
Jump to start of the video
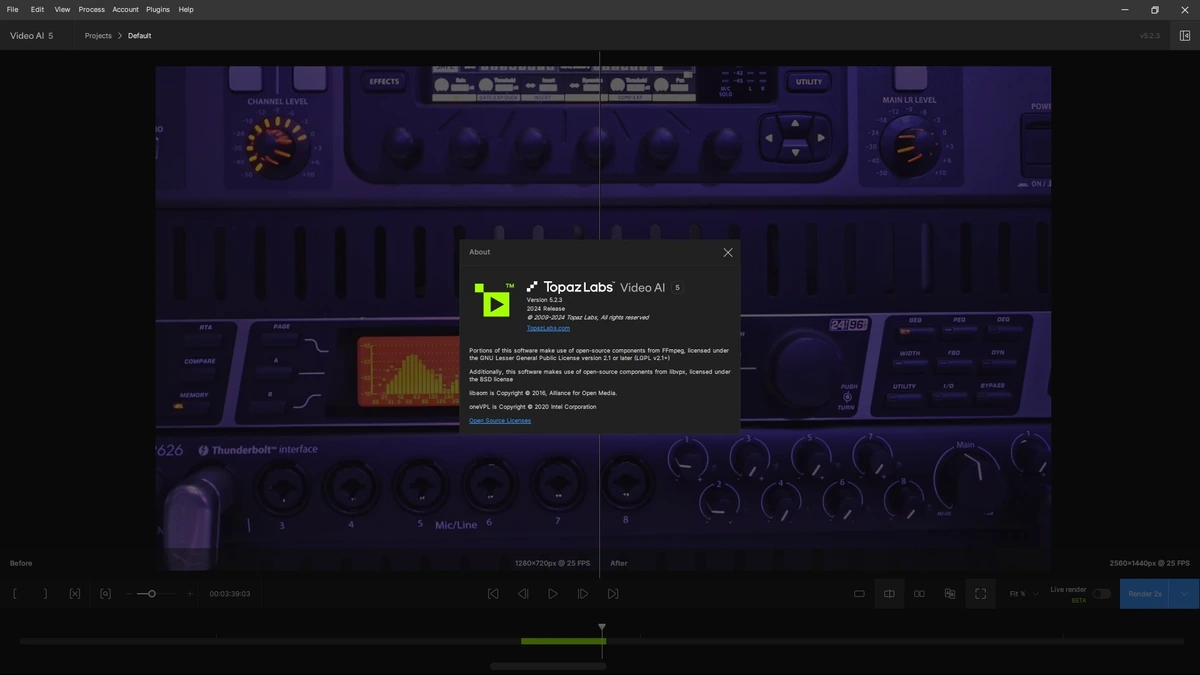pos(493,594)
